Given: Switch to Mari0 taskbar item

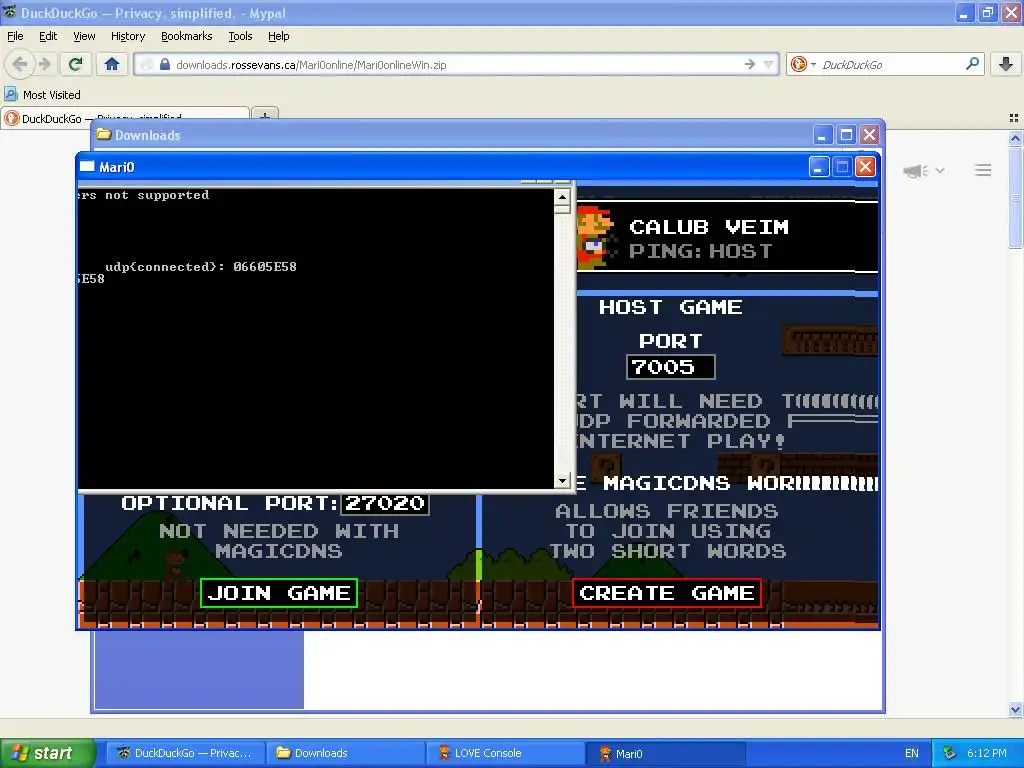Looking at the screenshot, I should pyautogui.click(x=666, y=753).
